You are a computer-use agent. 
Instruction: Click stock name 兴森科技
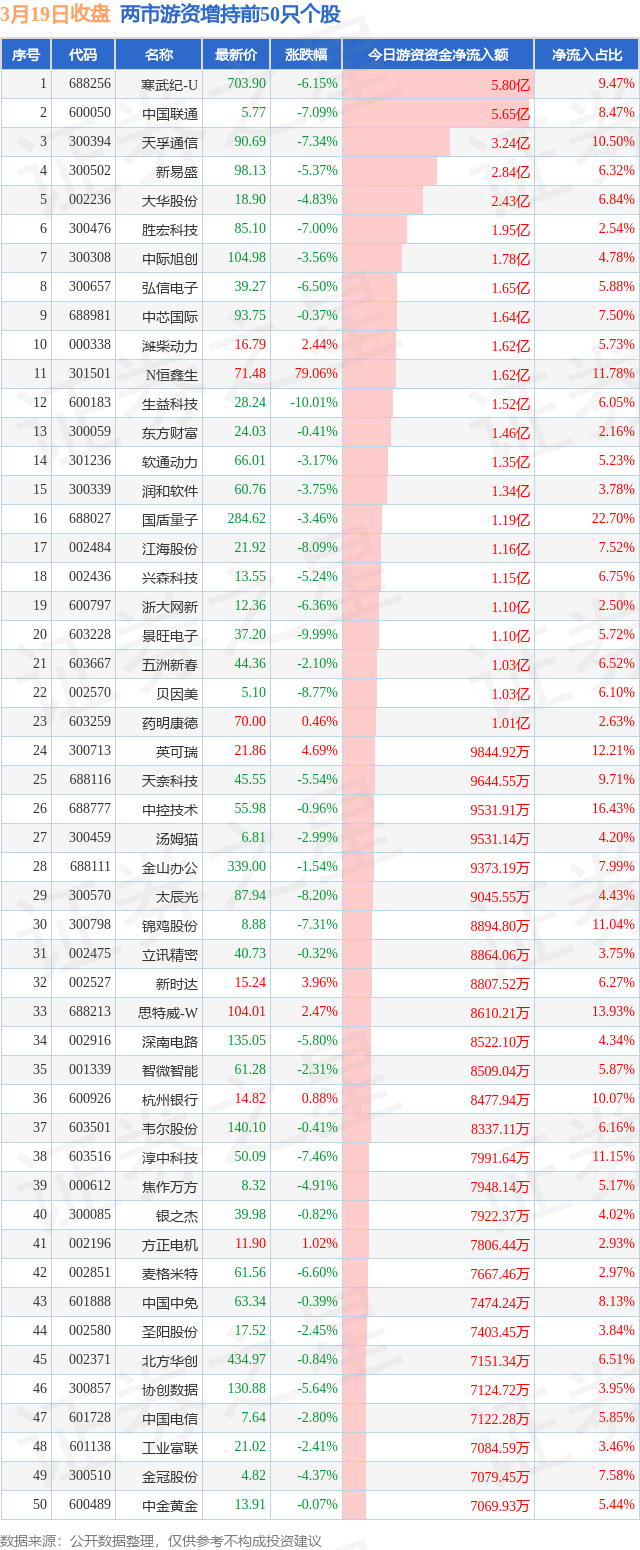pyautogui.click(x=170, y=578)
